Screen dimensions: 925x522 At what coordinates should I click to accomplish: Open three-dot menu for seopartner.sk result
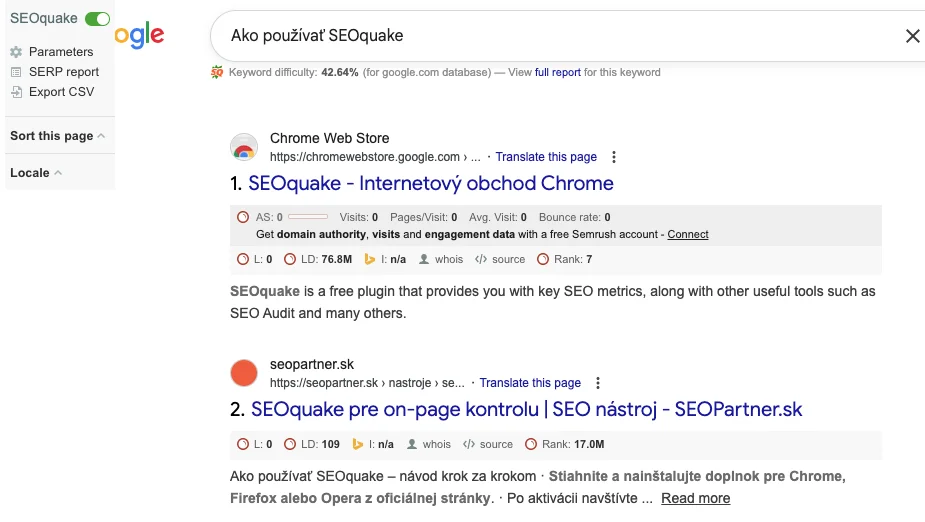(x=598, y=383)
